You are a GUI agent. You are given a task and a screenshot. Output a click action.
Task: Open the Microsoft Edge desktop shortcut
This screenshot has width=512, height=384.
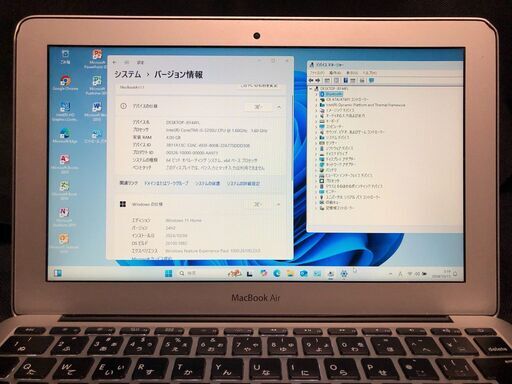(x=65, y=136)
